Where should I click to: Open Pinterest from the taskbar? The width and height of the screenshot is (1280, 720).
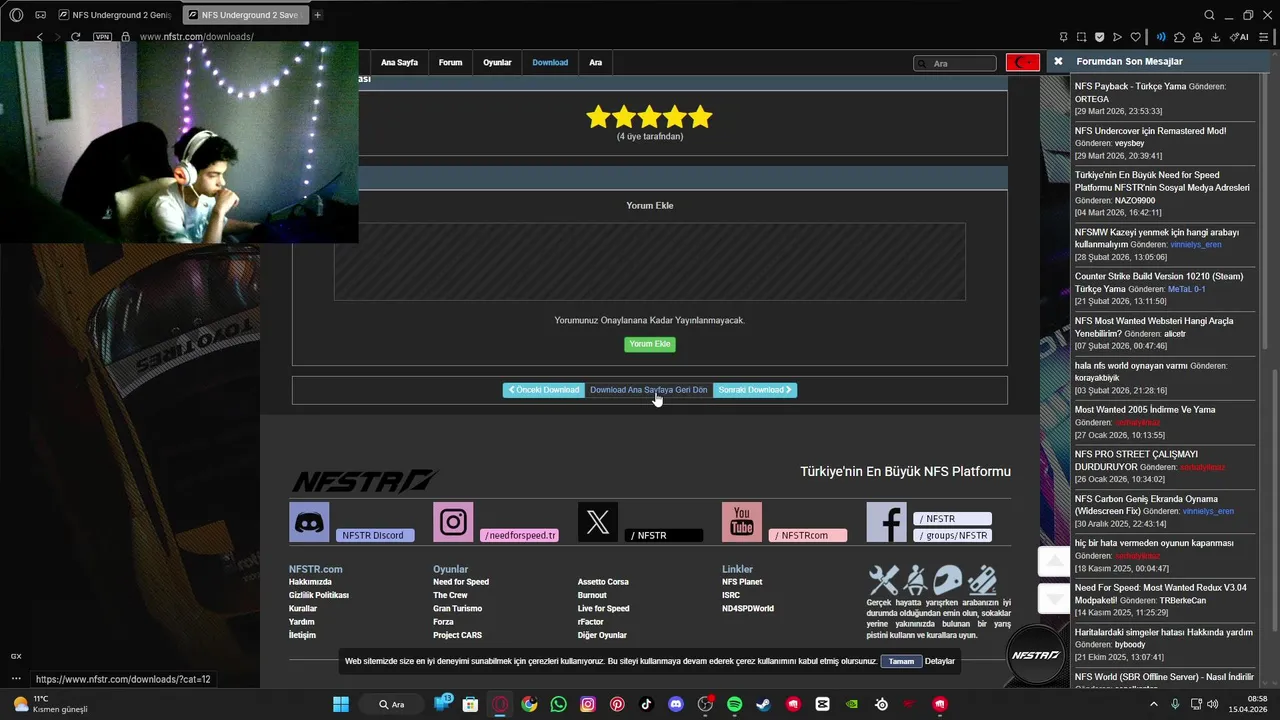[x=617, y=704]
